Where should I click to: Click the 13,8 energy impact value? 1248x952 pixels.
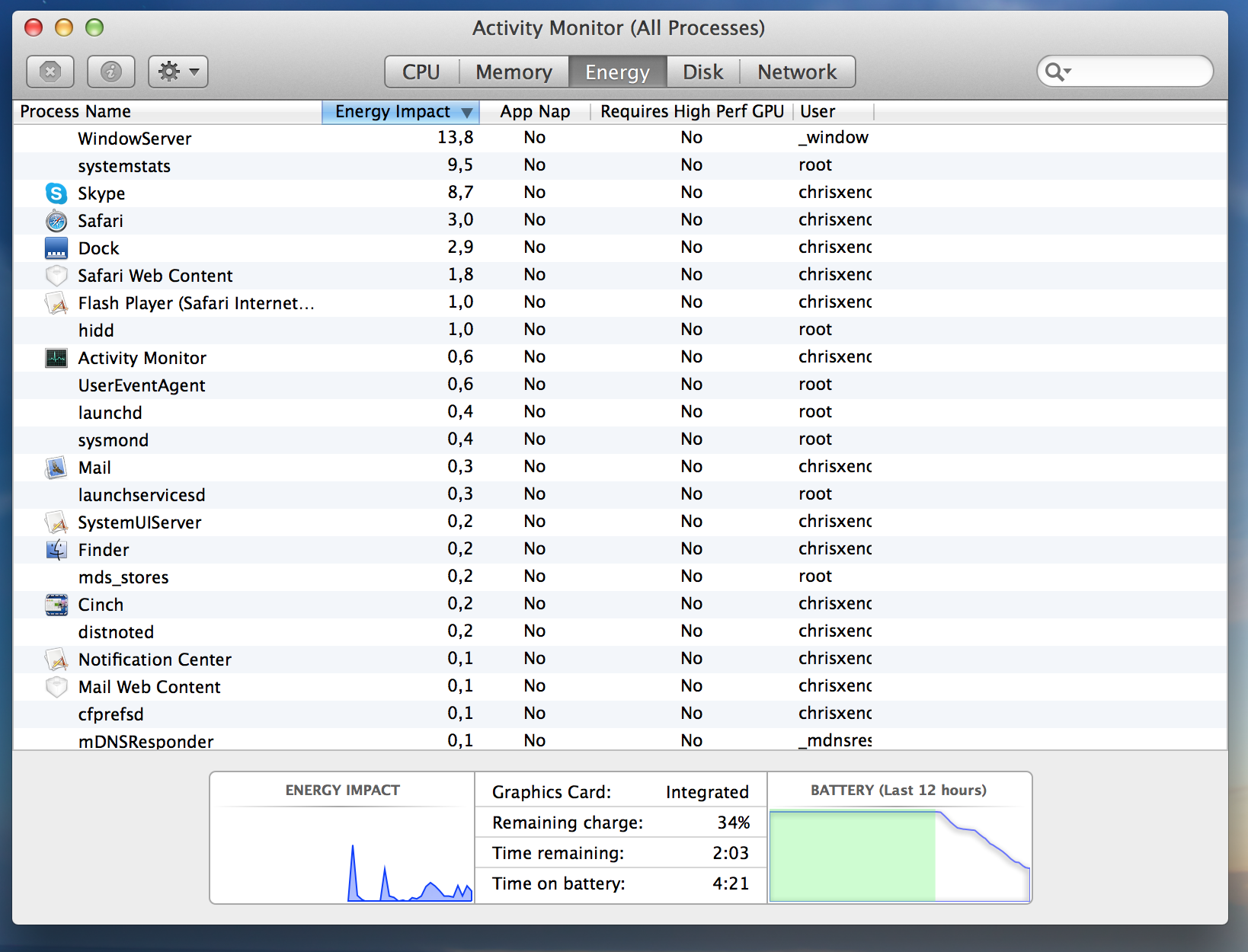pos(456,138)
